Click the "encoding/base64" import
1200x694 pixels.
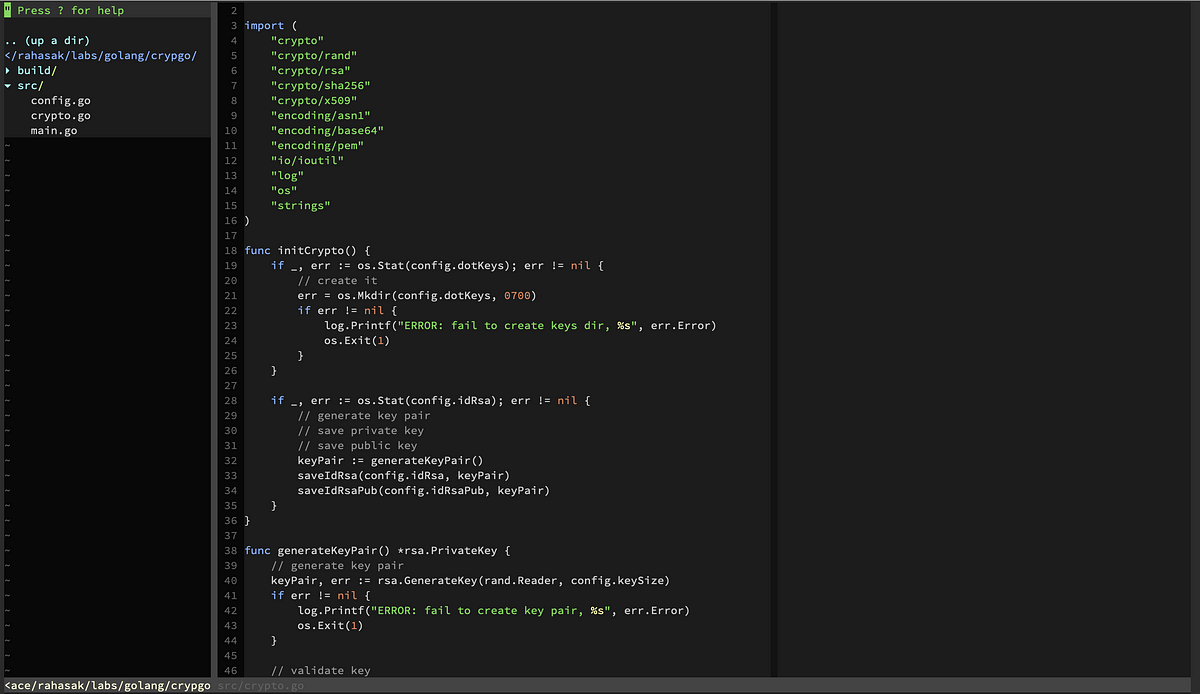click(327, 130)
